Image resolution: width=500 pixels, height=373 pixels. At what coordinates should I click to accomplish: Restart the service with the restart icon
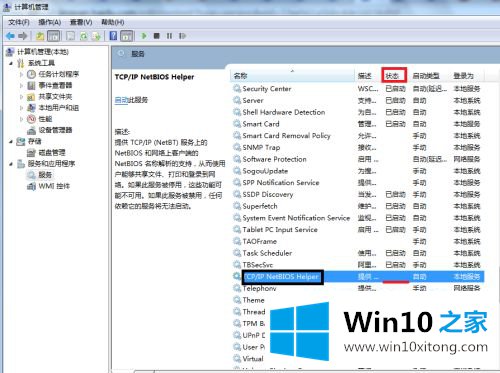(x=182, y=36)
